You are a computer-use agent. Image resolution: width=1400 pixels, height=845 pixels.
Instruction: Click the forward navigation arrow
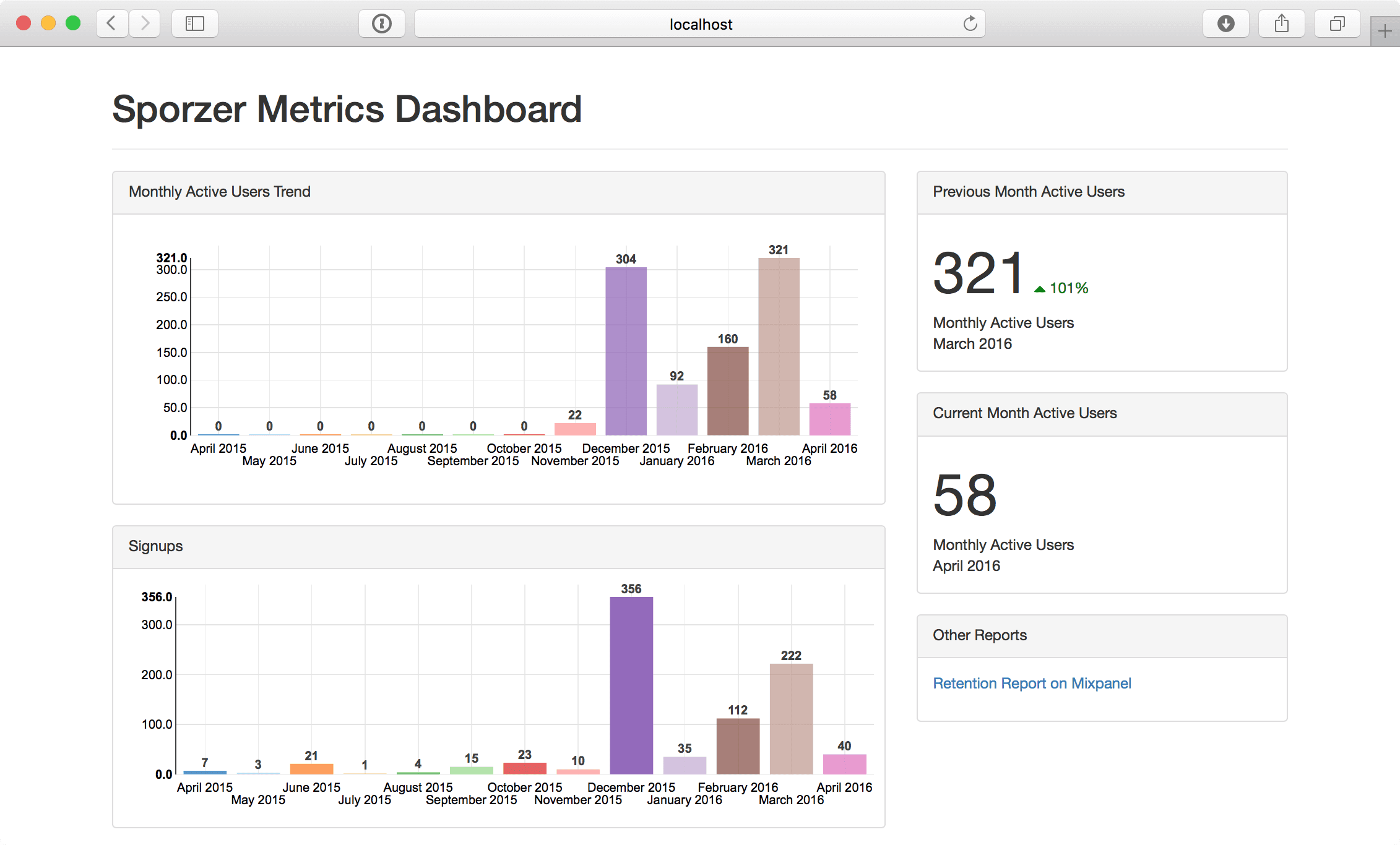tap(145, 24)
